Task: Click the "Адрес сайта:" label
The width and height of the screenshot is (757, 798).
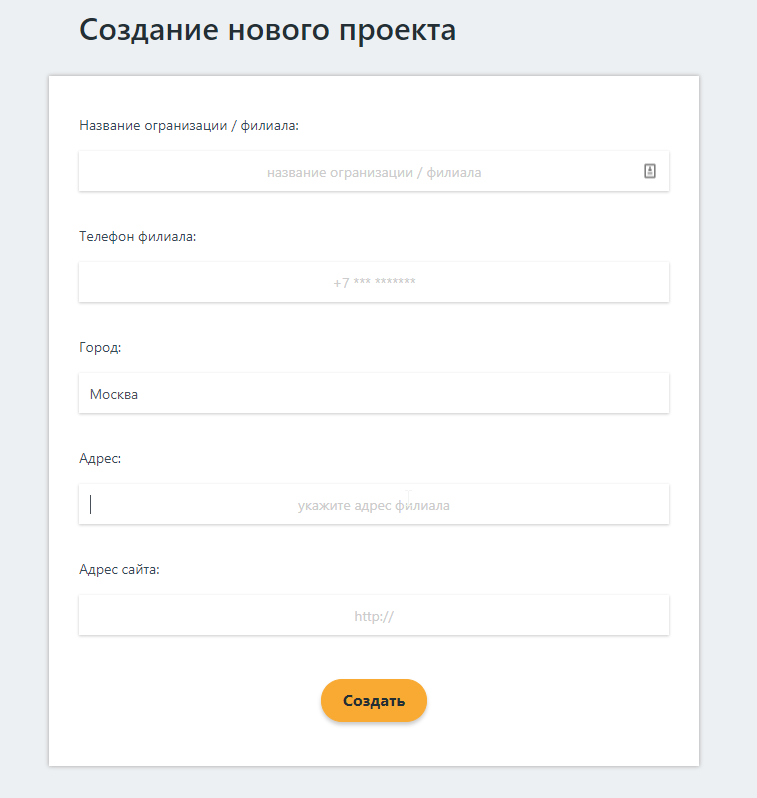Action: tap(119, 570)
